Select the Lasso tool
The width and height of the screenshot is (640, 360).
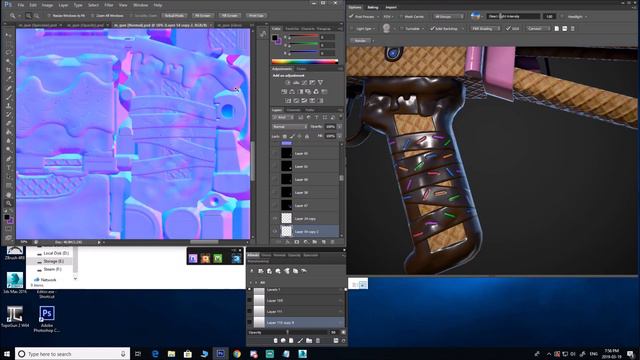[x=9, y=53]
